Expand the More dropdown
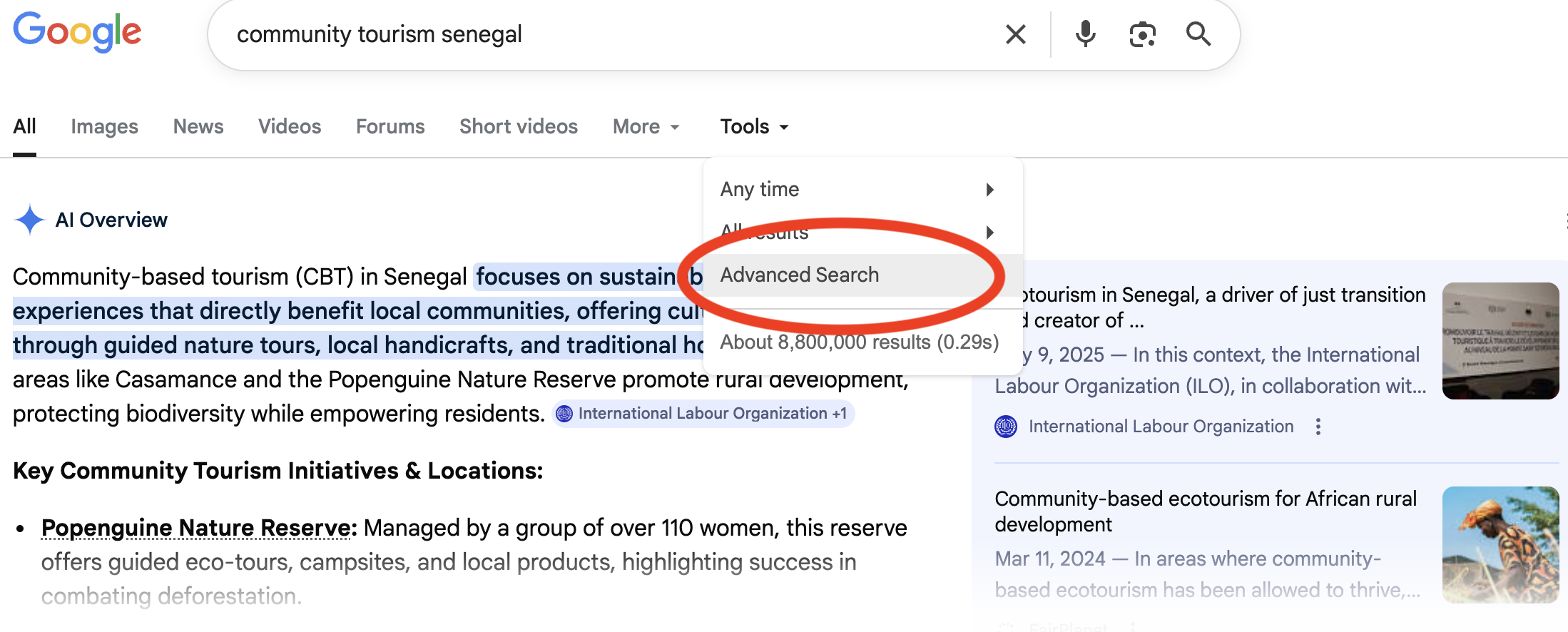The width and height of the screenshot is (1568, 632). [x=646, y=126]
